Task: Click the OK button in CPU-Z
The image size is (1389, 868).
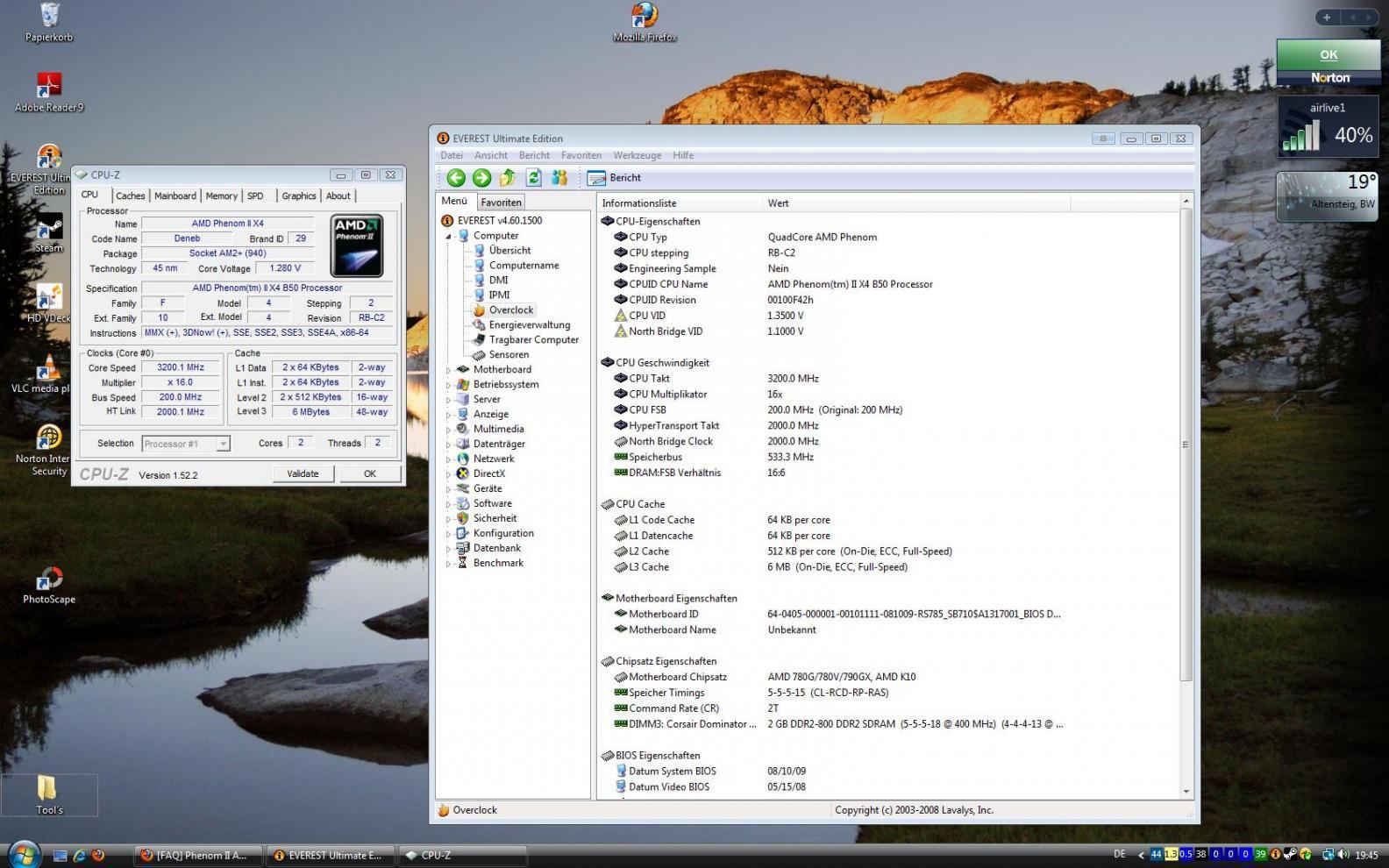Action: tap(370, 473)
